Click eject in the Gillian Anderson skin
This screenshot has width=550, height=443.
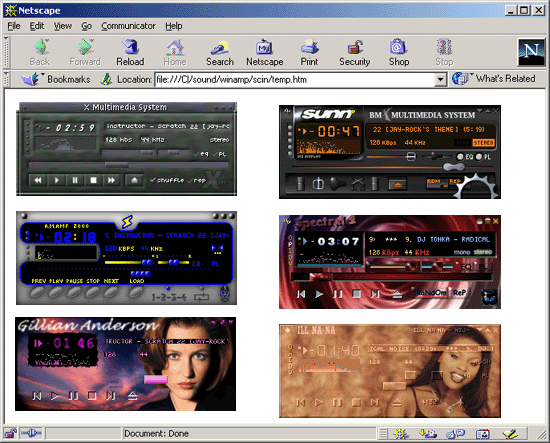point(132,396)
